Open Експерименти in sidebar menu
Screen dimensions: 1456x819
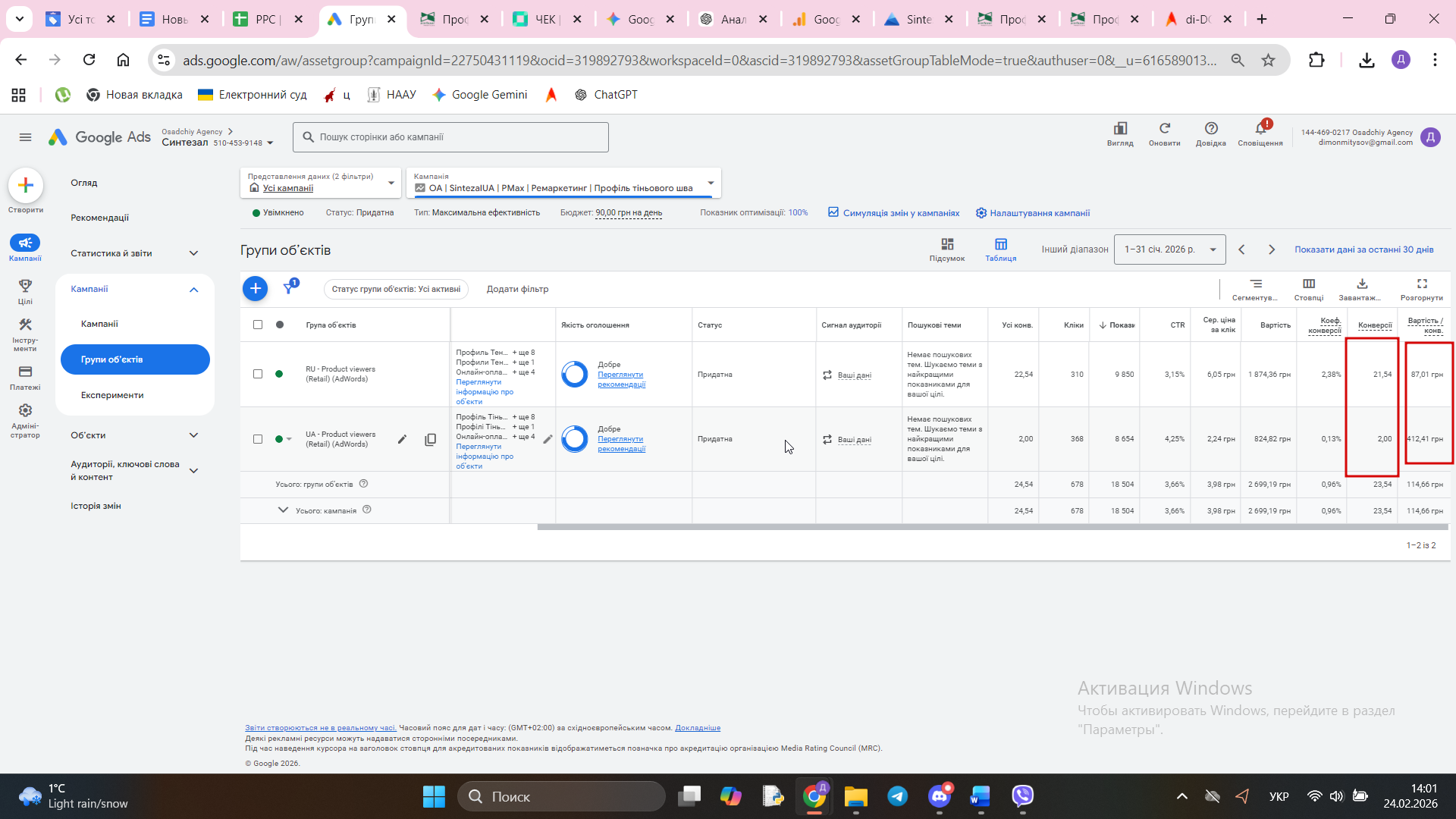[x=112, y=395]
